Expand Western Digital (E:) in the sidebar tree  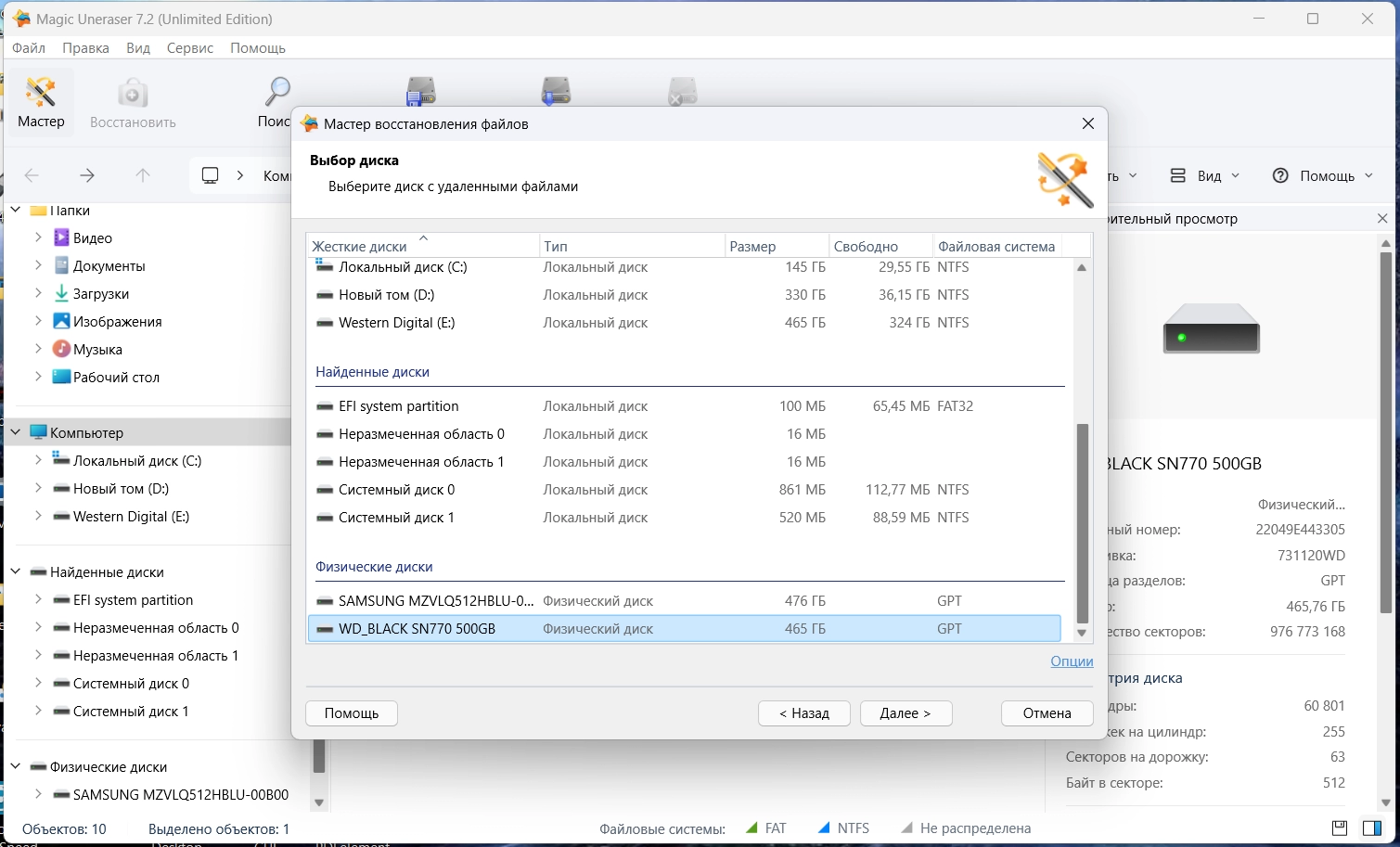(x=38, y=516)
